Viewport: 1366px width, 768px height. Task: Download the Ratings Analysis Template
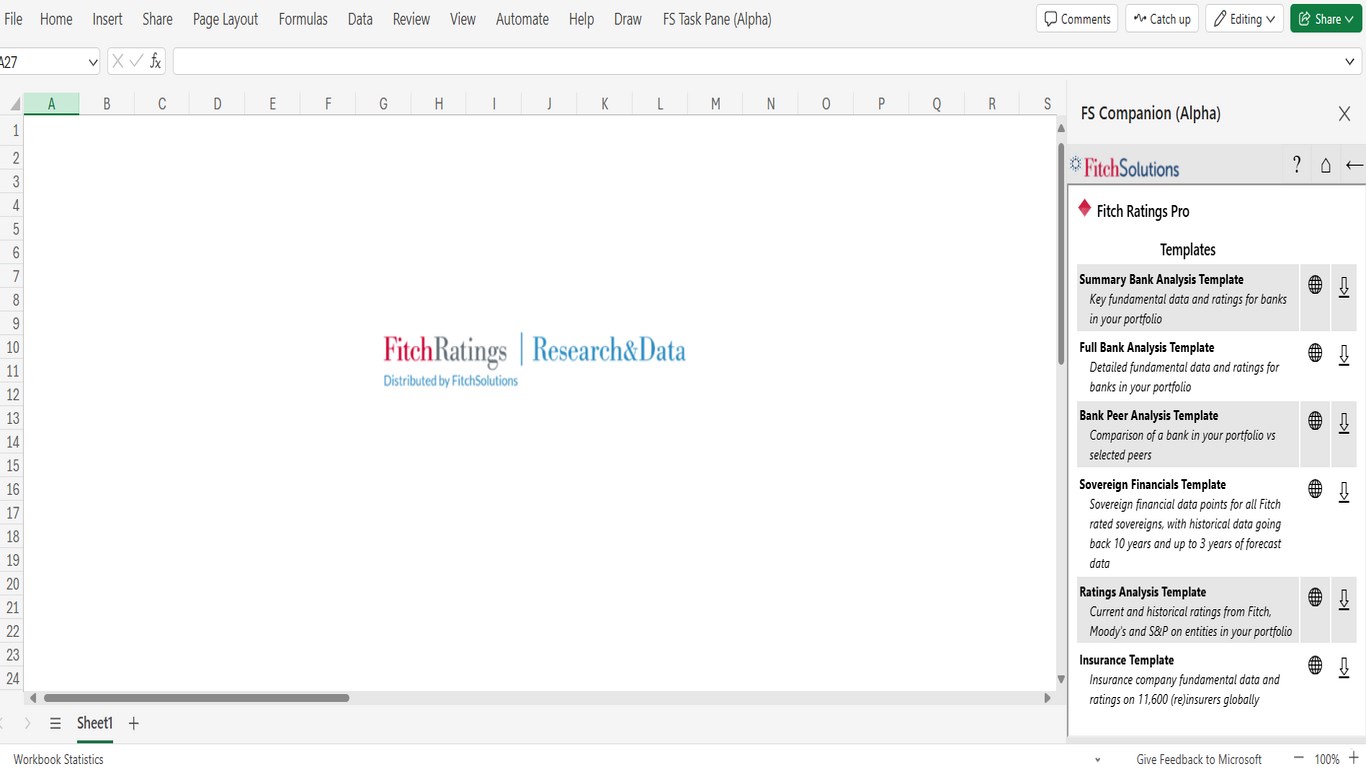1344,599
